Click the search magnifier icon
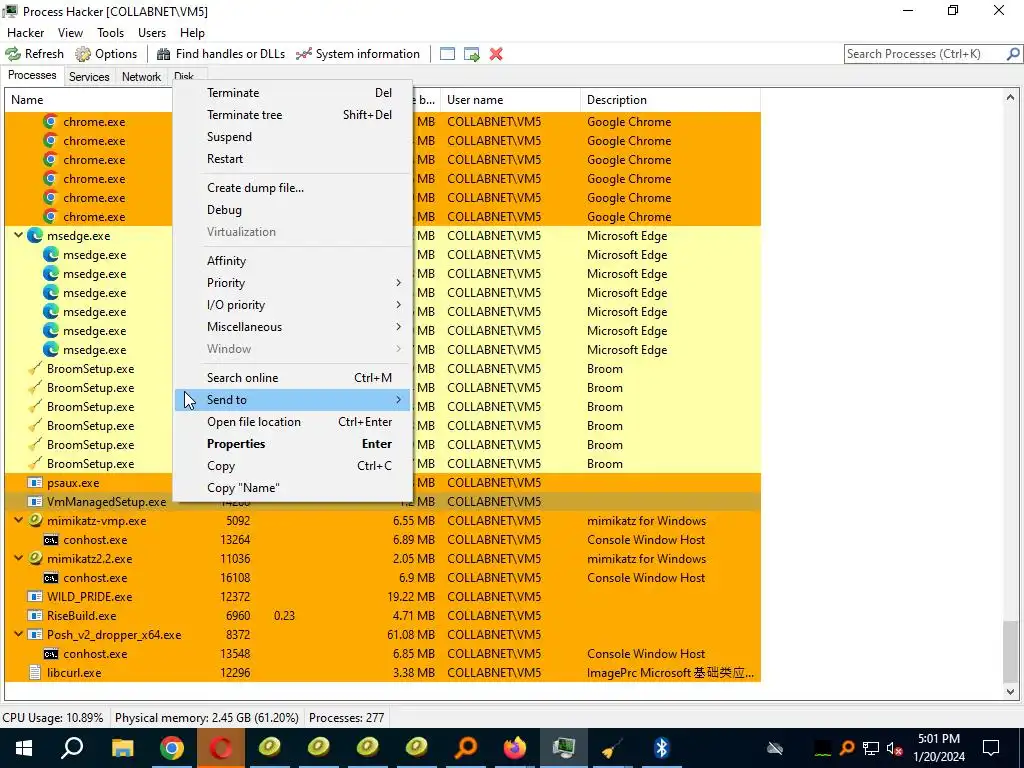The width and height of the screenshot is (1024, 768). pyautogui.click(x=1013, y=54)
